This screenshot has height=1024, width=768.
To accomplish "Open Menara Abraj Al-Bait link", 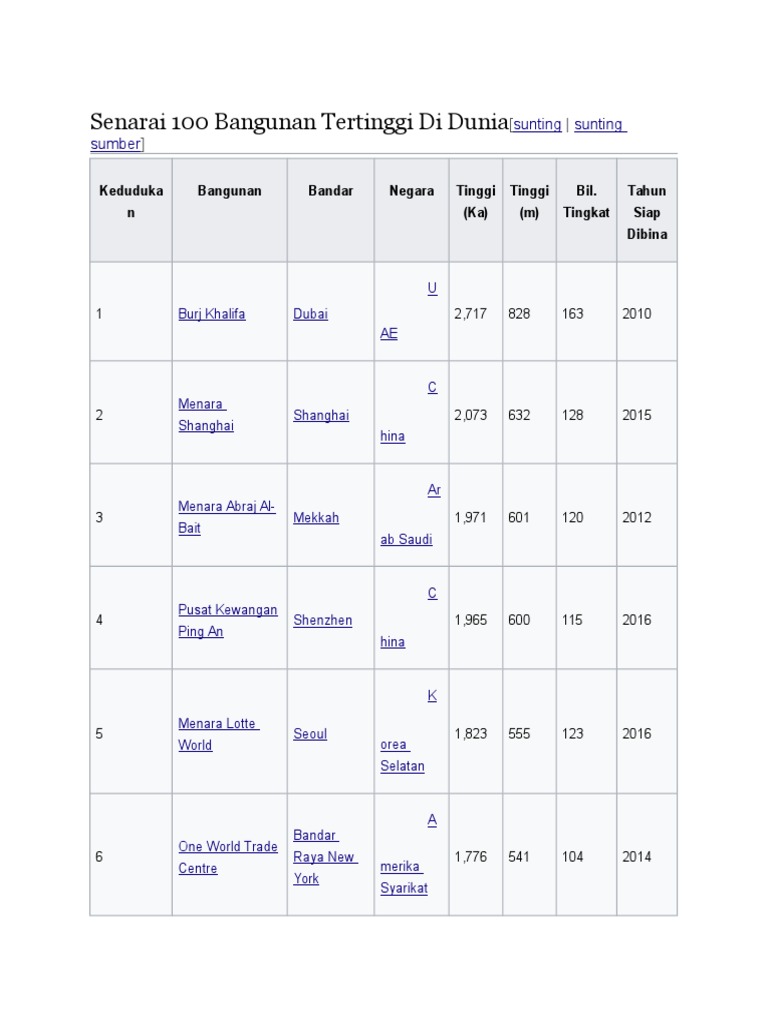I will pos(227,507).
